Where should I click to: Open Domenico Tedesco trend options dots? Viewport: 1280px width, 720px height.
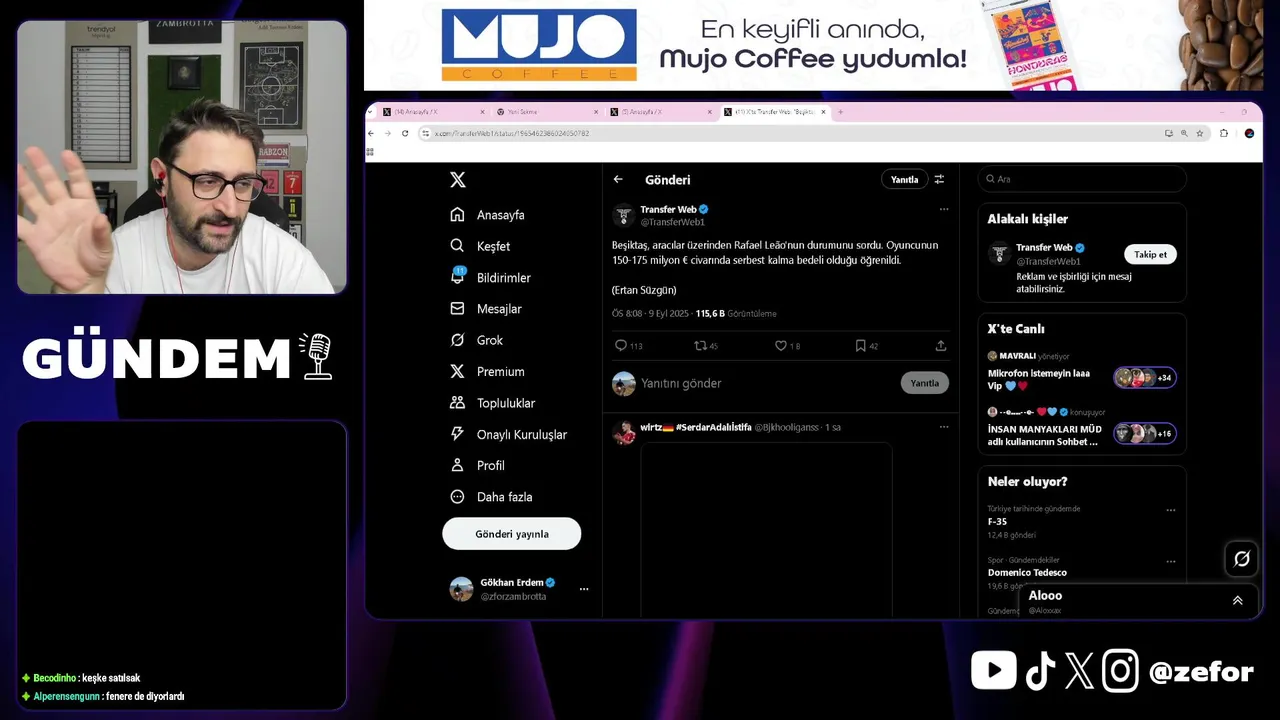1171,561
